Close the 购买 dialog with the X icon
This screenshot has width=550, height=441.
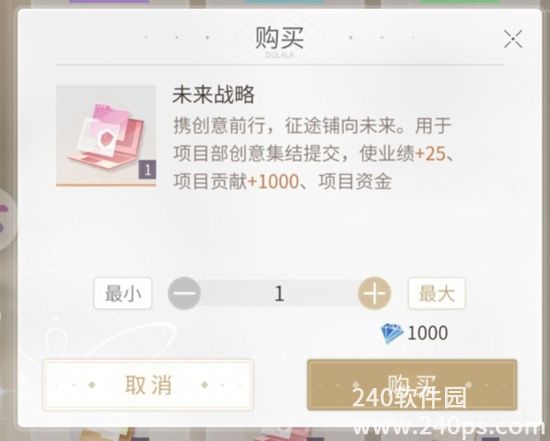(513, 39)
